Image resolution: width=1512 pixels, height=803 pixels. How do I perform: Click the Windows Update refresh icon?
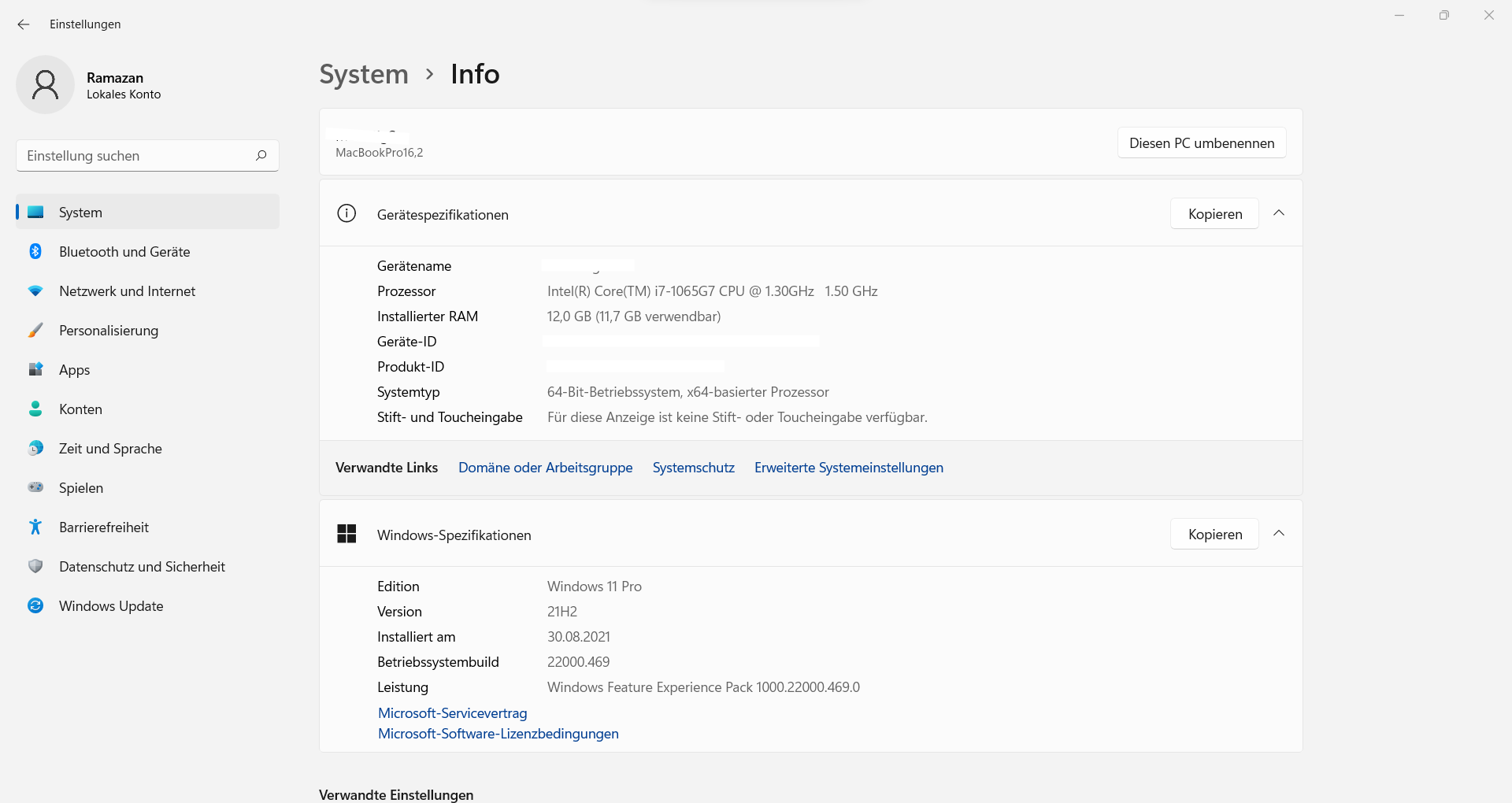pyautogui.click(x=35, y=605)
